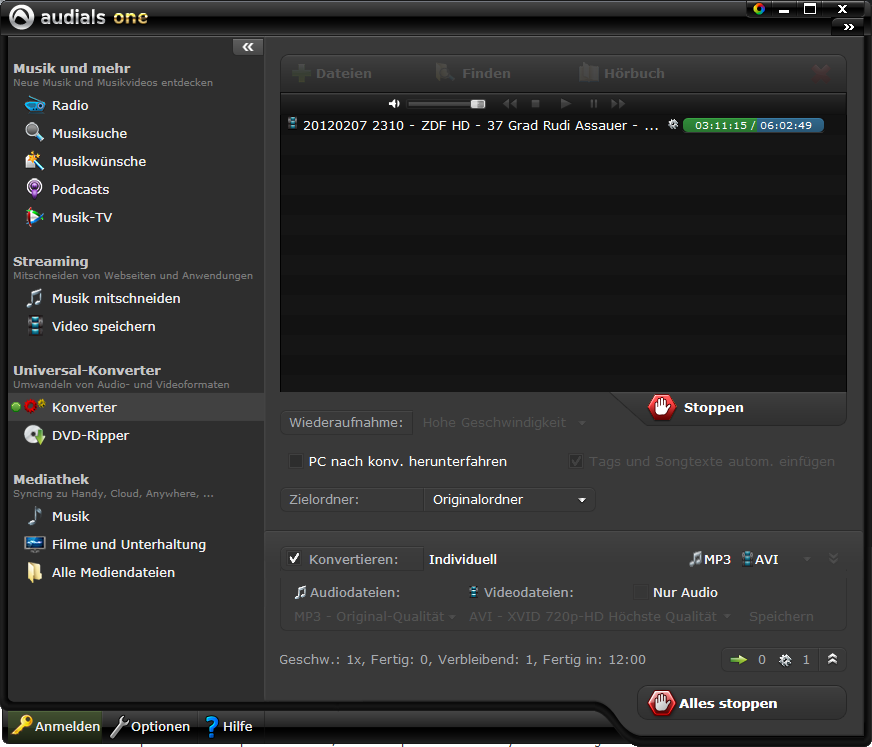Click the Filme und Unterhaltung icon

coord(34,543)
